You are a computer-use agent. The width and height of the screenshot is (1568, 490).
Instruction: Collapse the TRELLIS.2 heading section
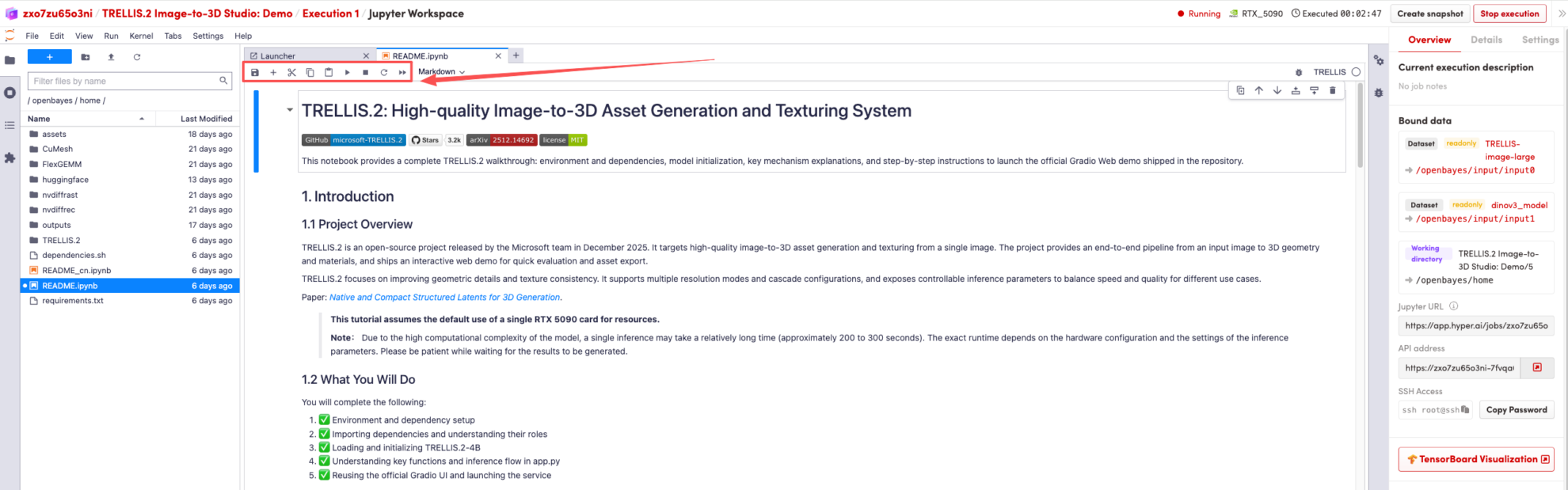click(290, 110)
